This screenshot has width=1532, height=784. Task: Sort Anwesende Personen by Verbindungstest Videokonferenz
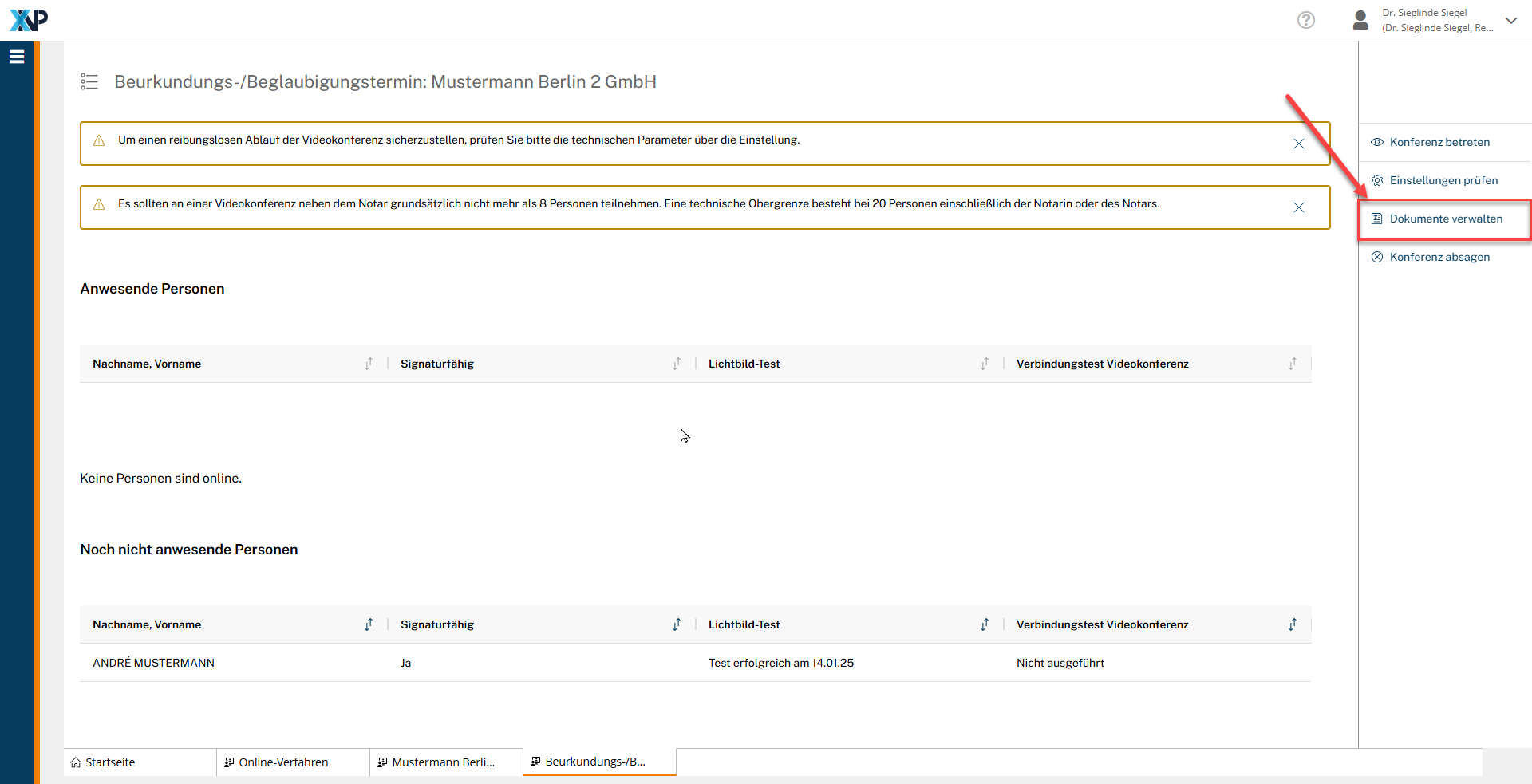(x=1293, y=364)
